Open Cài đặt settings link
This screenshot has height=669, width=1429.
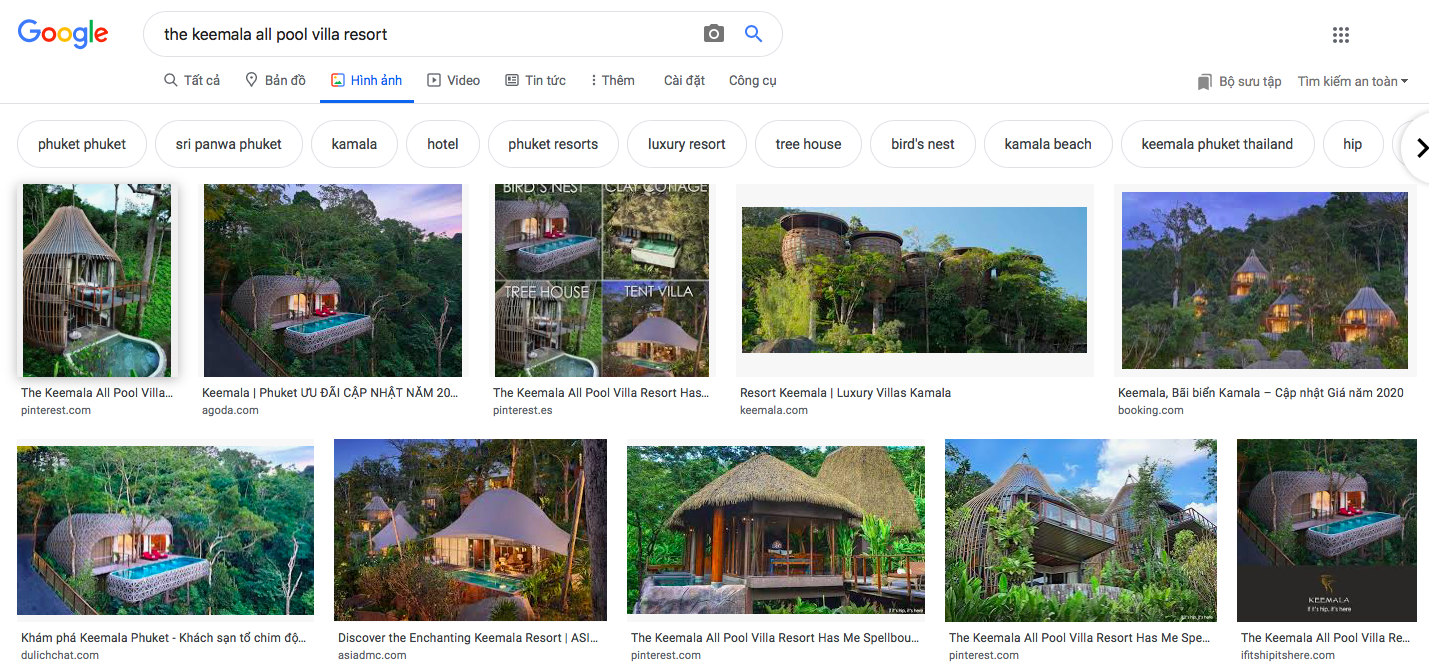pyautogui.click(x=684, y=80)
